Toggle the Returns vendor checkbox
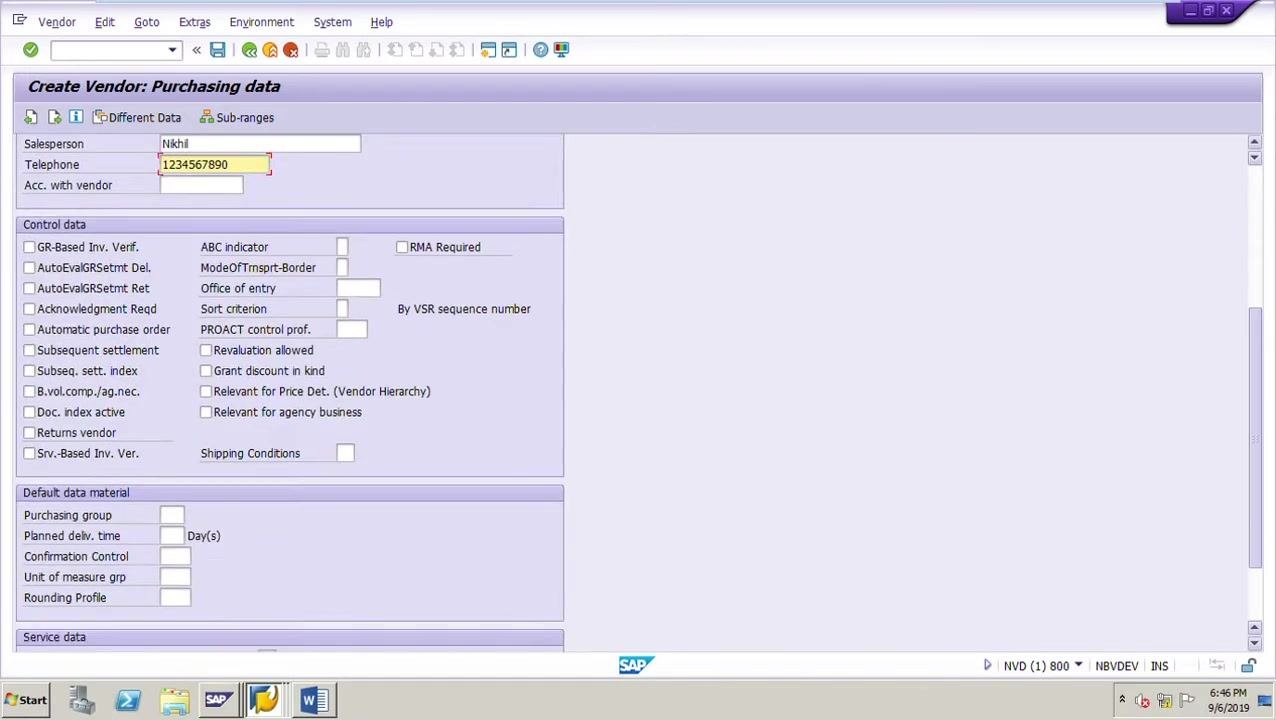 click(29, 433)
